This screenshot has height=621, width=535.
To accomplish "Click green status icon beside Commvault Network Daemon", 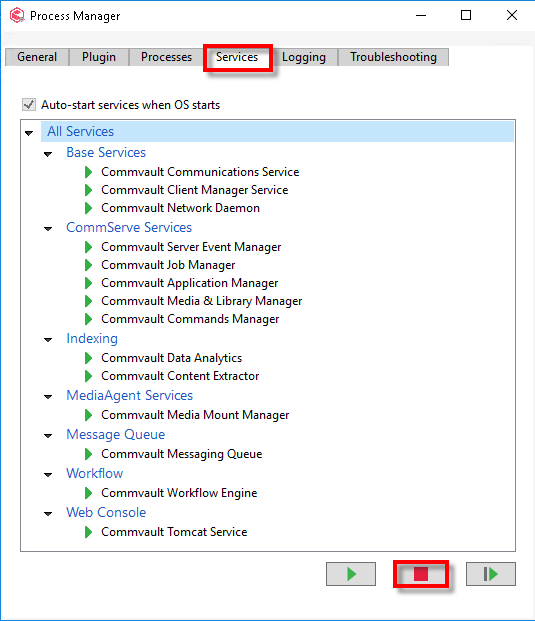I will tap(89, 208).
